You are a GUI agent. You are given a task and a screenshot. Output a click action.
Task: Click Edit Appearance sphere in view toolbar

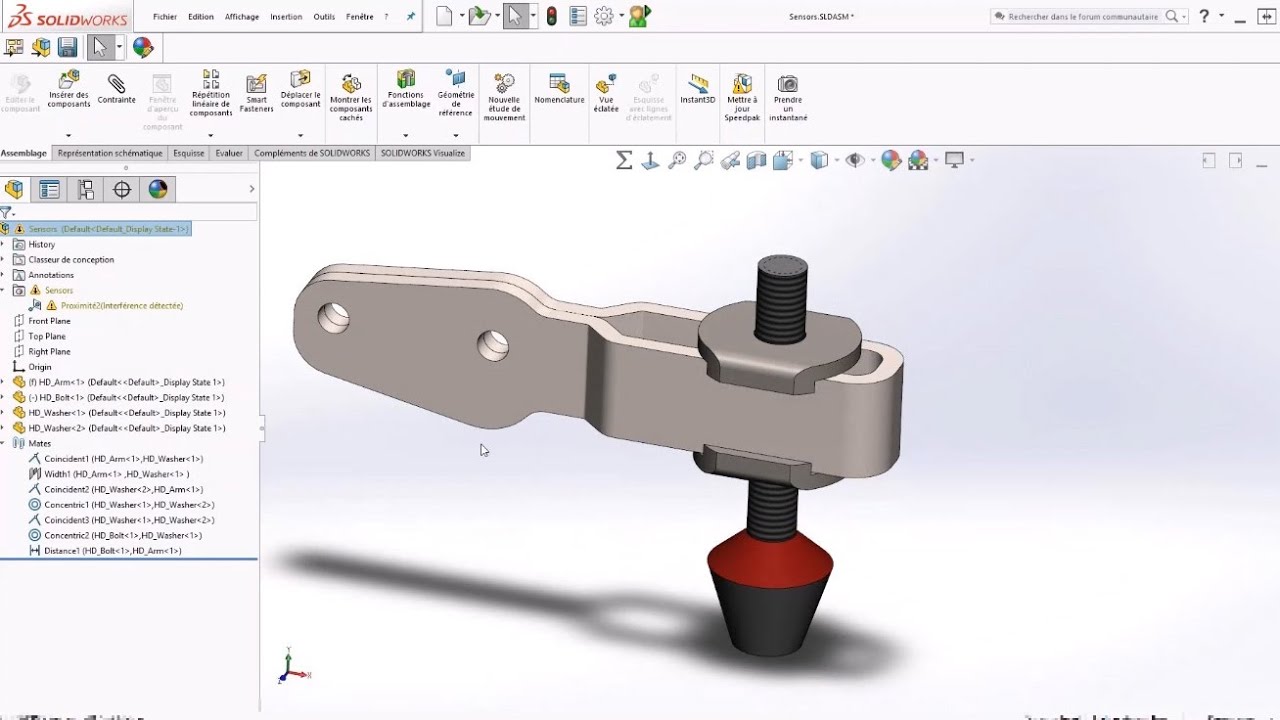tap(891, 160)
